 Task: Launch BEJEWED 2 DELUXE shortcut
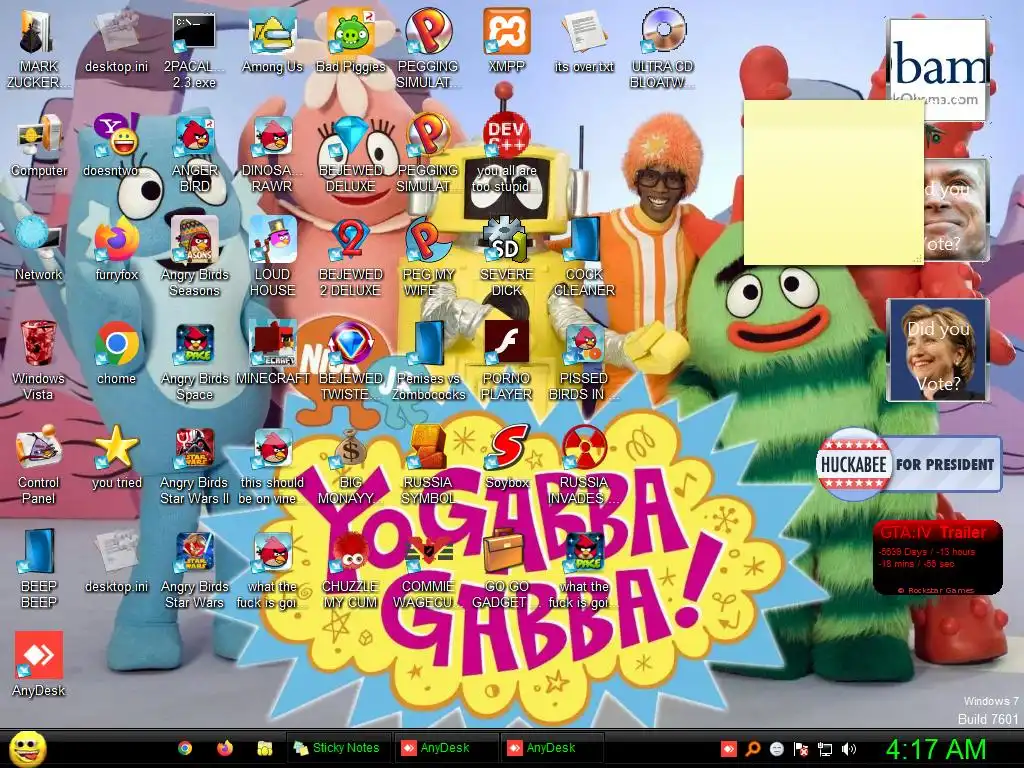[350, 255]
